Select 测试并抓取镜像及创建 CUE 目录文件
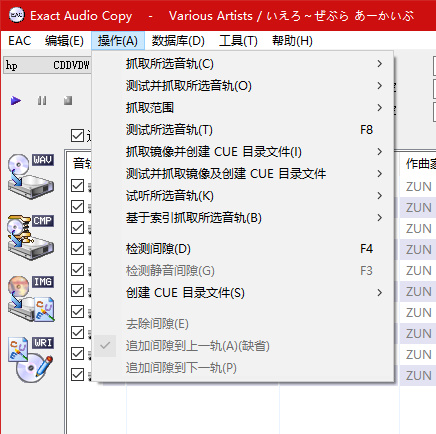 pyautogui.click(x=243, y=174)
